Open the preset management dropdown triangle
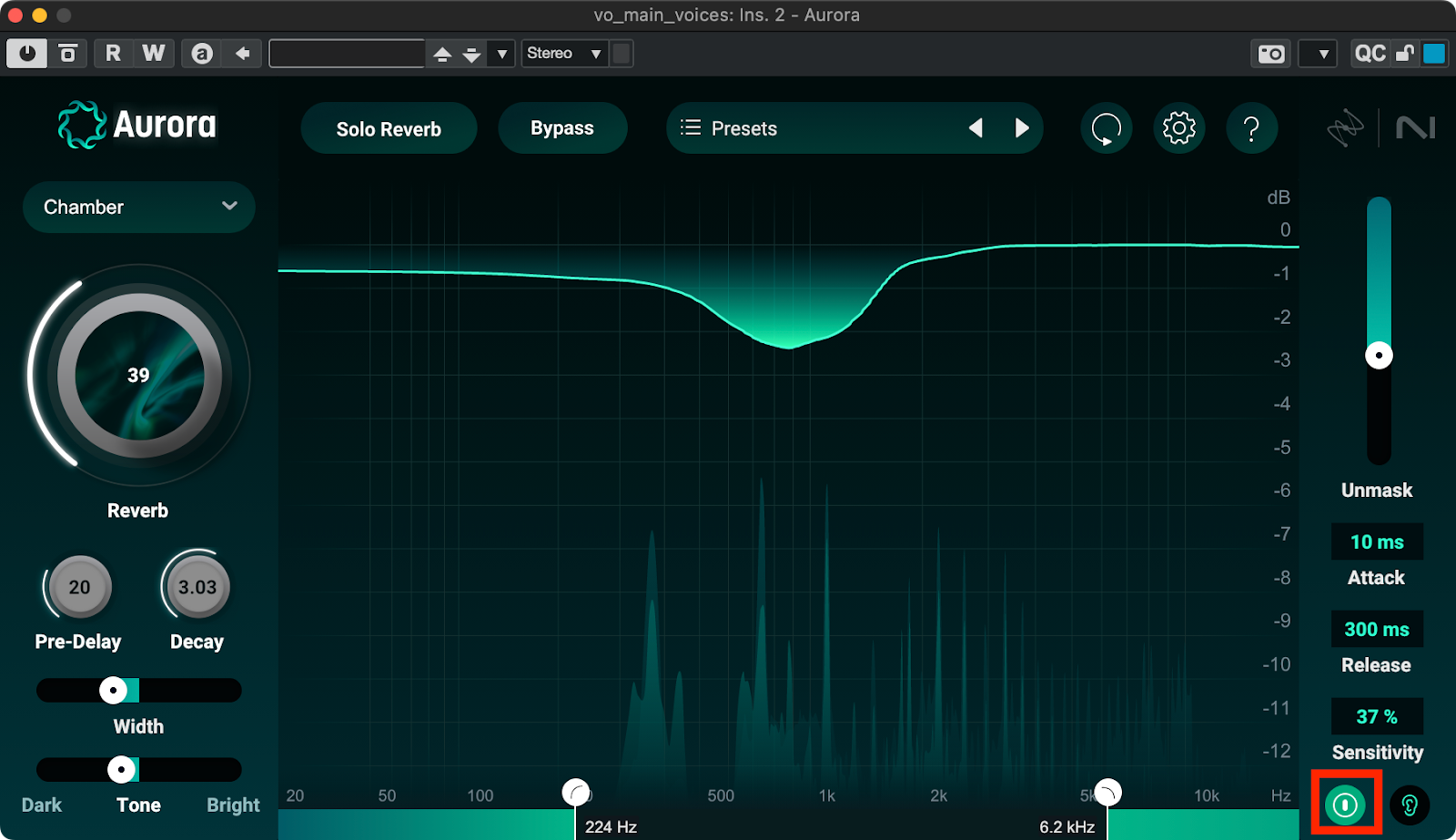The width and height of the screenshot is (1456, 840). (x=501, y=55)
